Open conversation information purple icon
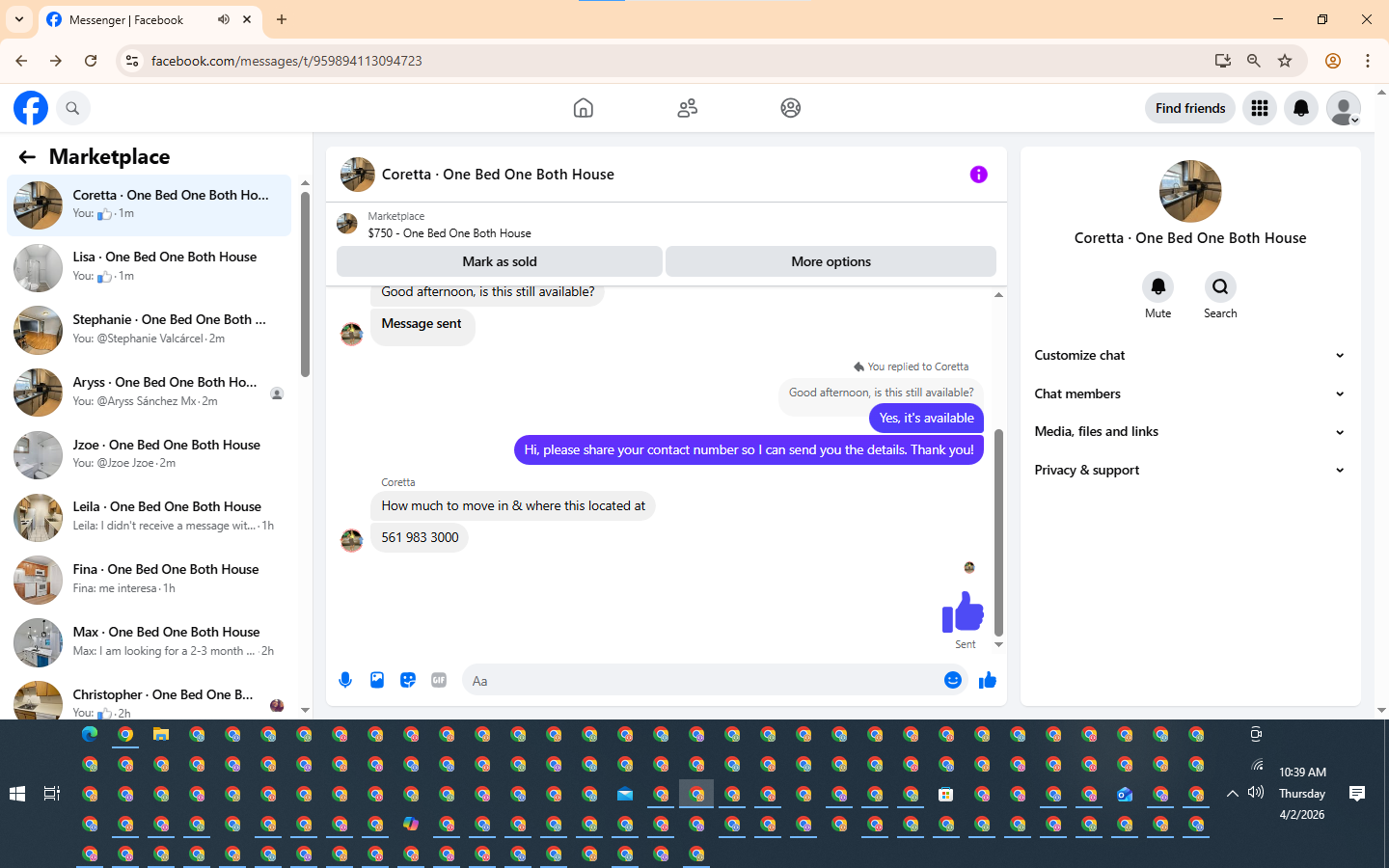This screenshot has height=868, width=1389. [x=979, y=175]
